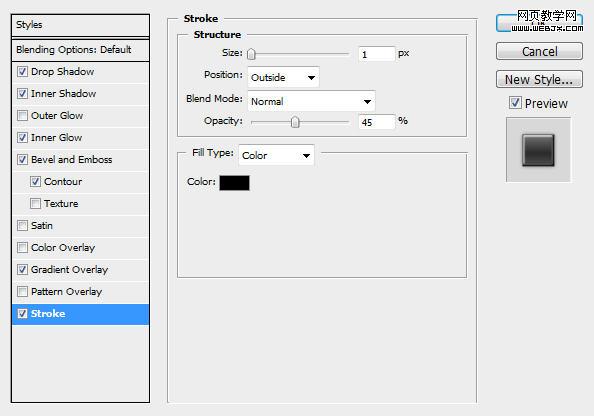Toggle the Satin effect checkbox
This screenshot has height=416, width=594.
click(22, 225)
